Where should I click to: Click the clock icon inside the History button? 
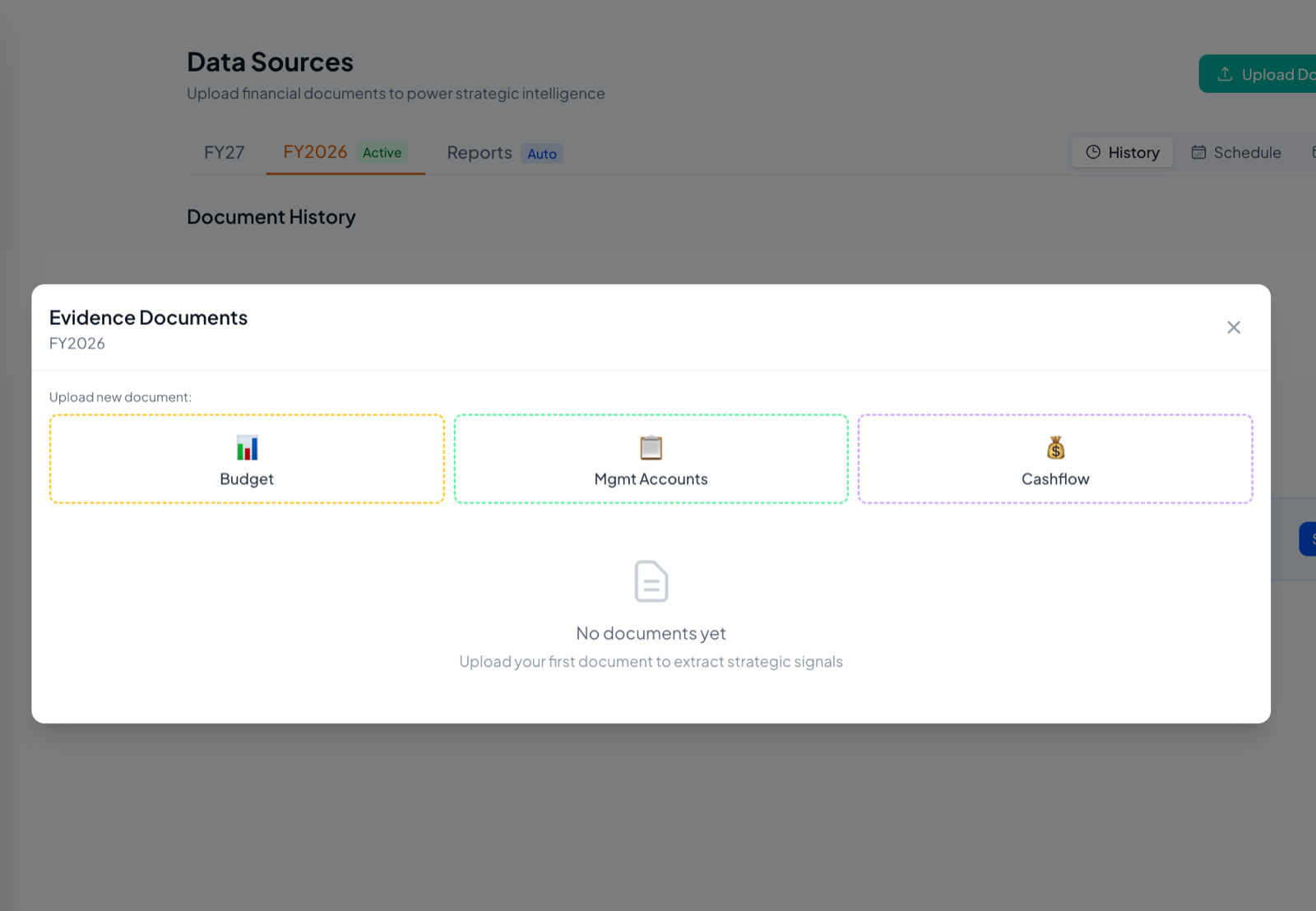(1094, 152)
